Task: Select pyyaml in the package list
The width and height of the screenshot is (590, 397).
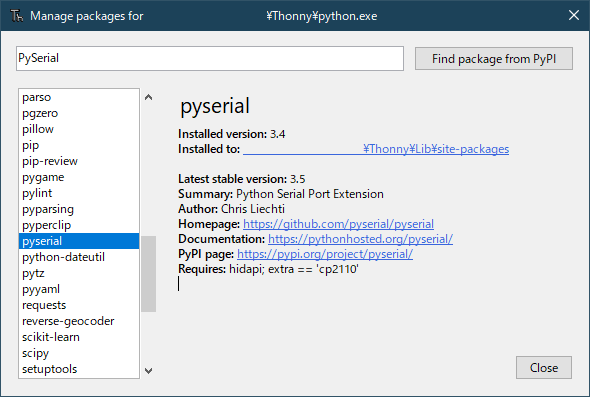Action: [79, 289]
